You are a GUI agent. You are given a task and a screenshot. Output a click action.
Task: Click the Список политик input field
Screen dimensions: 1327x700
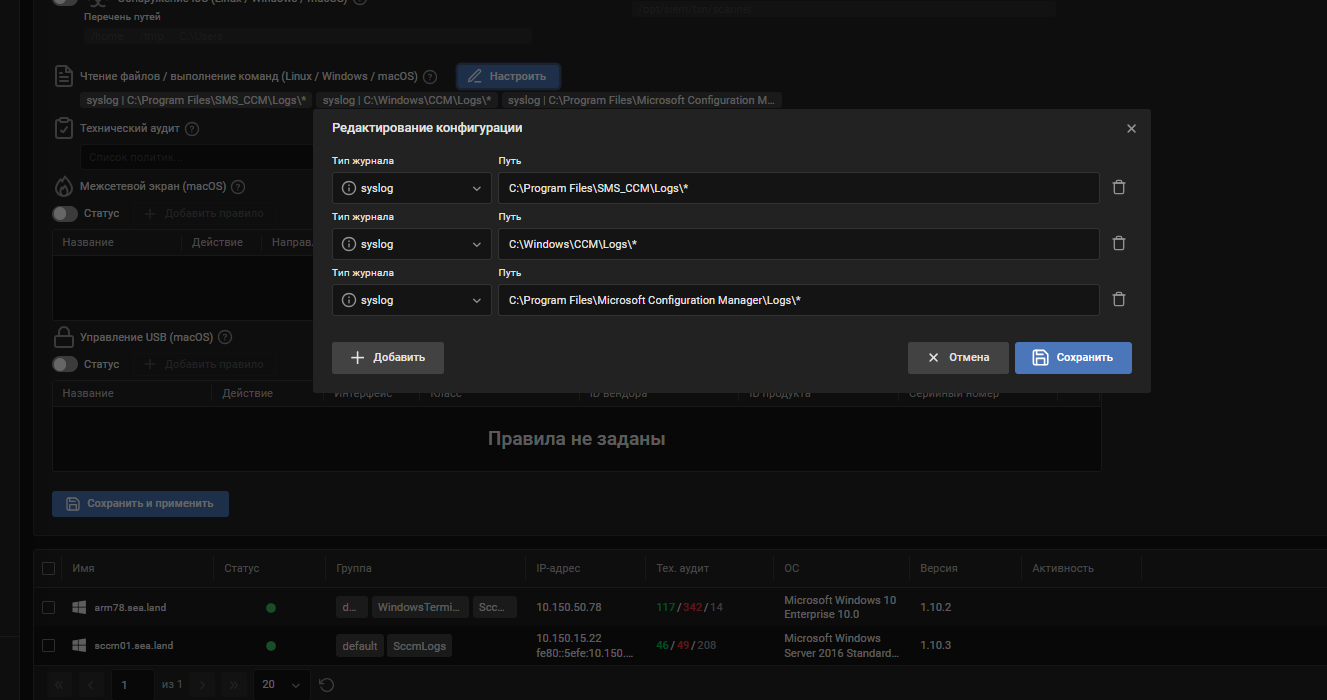tap(197, 157)
